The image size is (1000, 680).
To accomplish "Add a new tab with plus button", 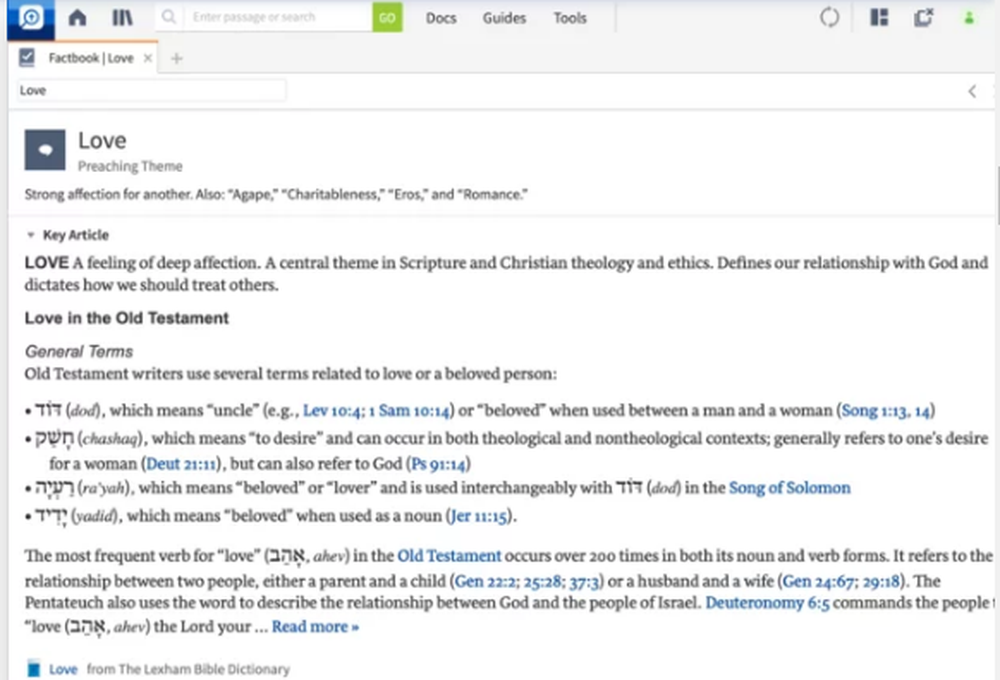I will coord(177,59).
